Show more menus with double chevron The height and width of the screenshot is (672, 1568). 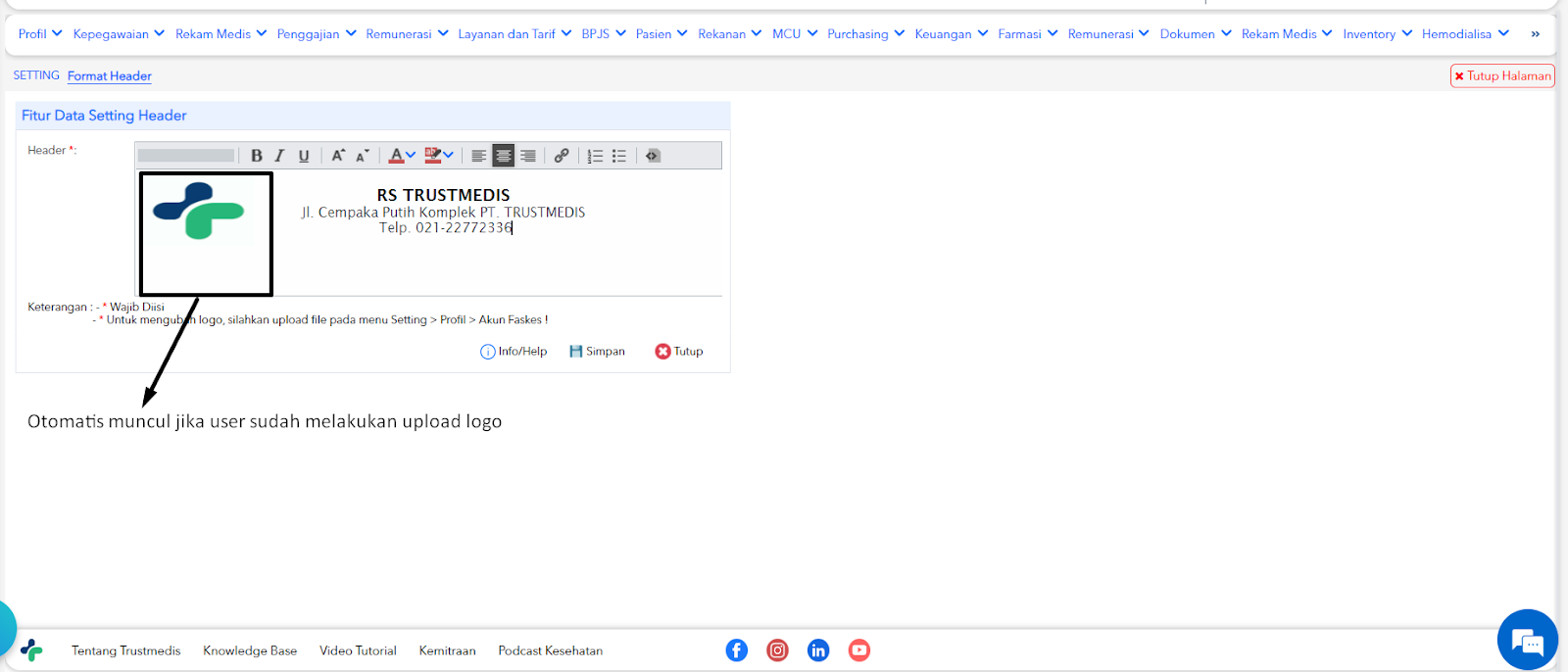pos(1536,33)
